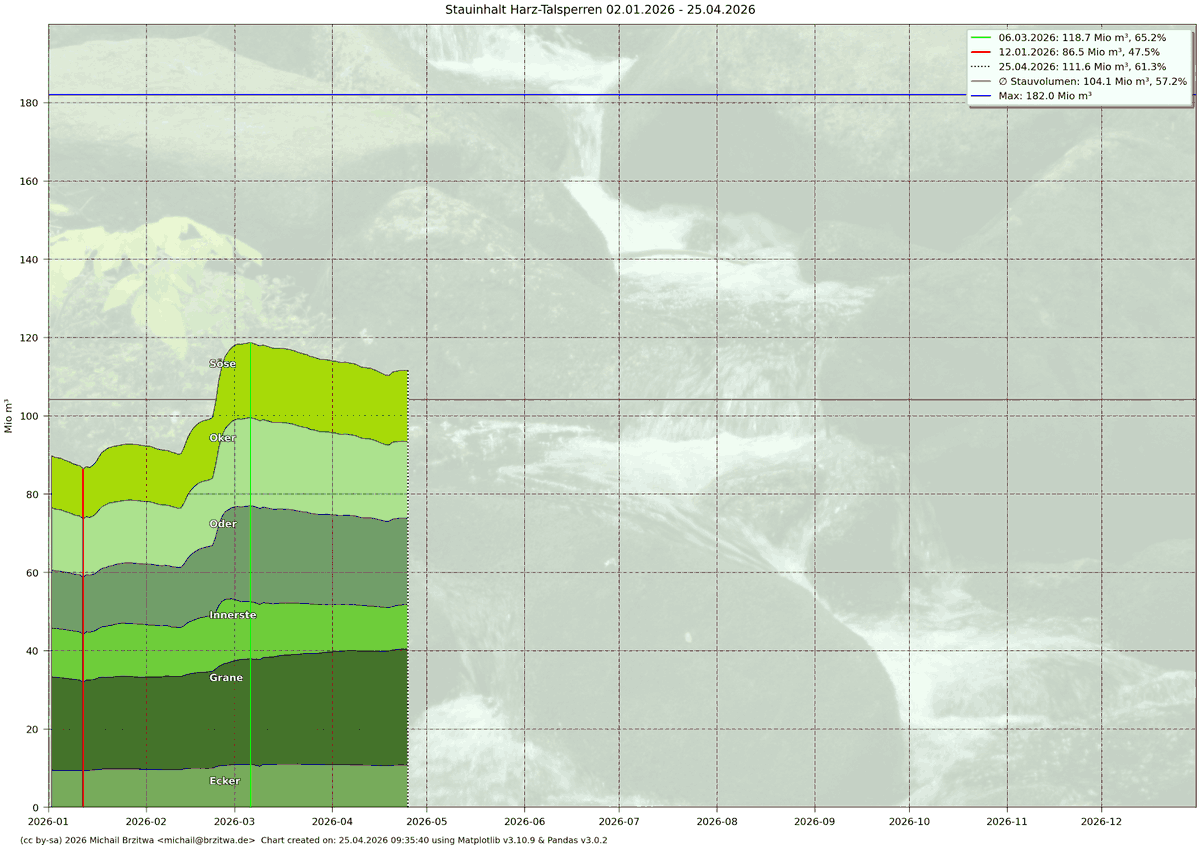Click the Innerste area label
1200x849 pixels.
(232, 615)
